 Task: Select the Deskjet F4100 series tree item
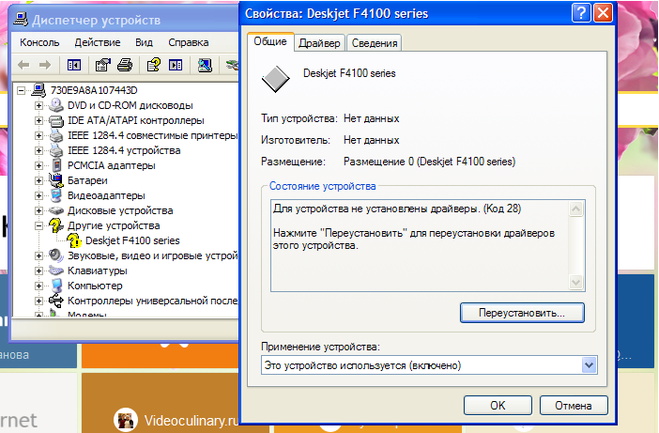[x=132, y=240]
